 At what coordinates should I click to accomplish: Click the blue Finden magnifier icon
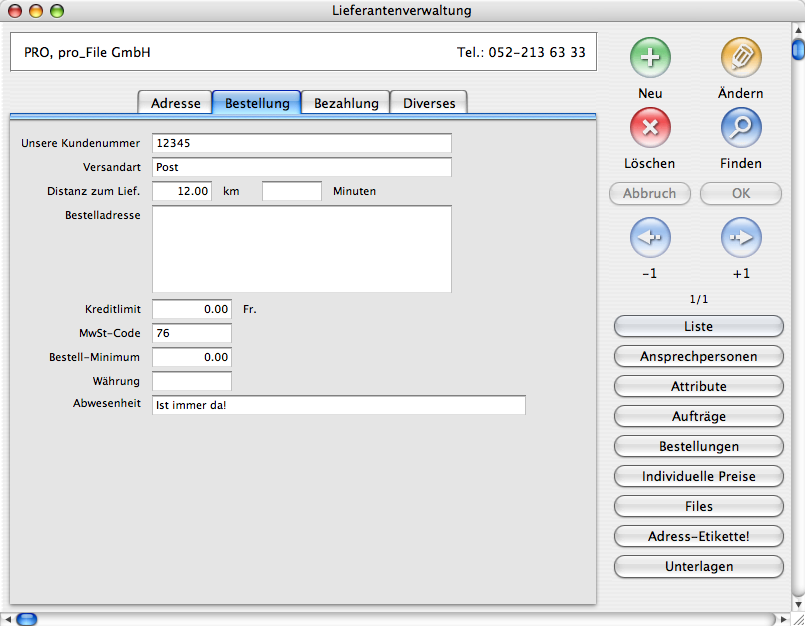pos(741,128)
